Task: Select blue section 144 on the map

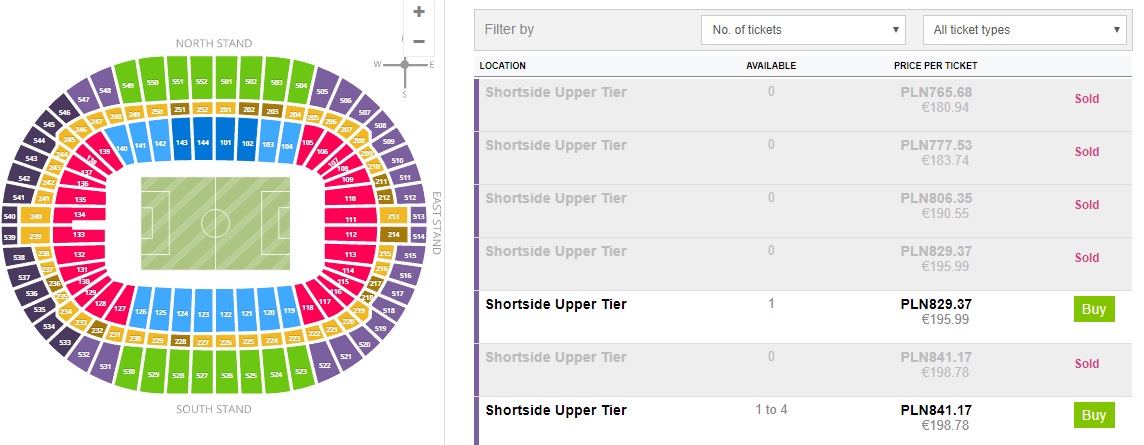Action: pos(203,143)
